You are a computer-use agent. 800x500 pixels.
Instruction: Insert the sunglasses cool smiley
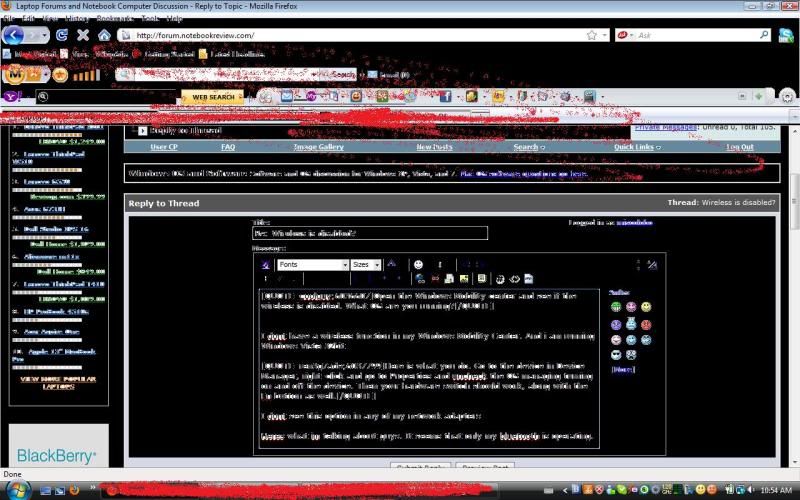pos(616,355)
